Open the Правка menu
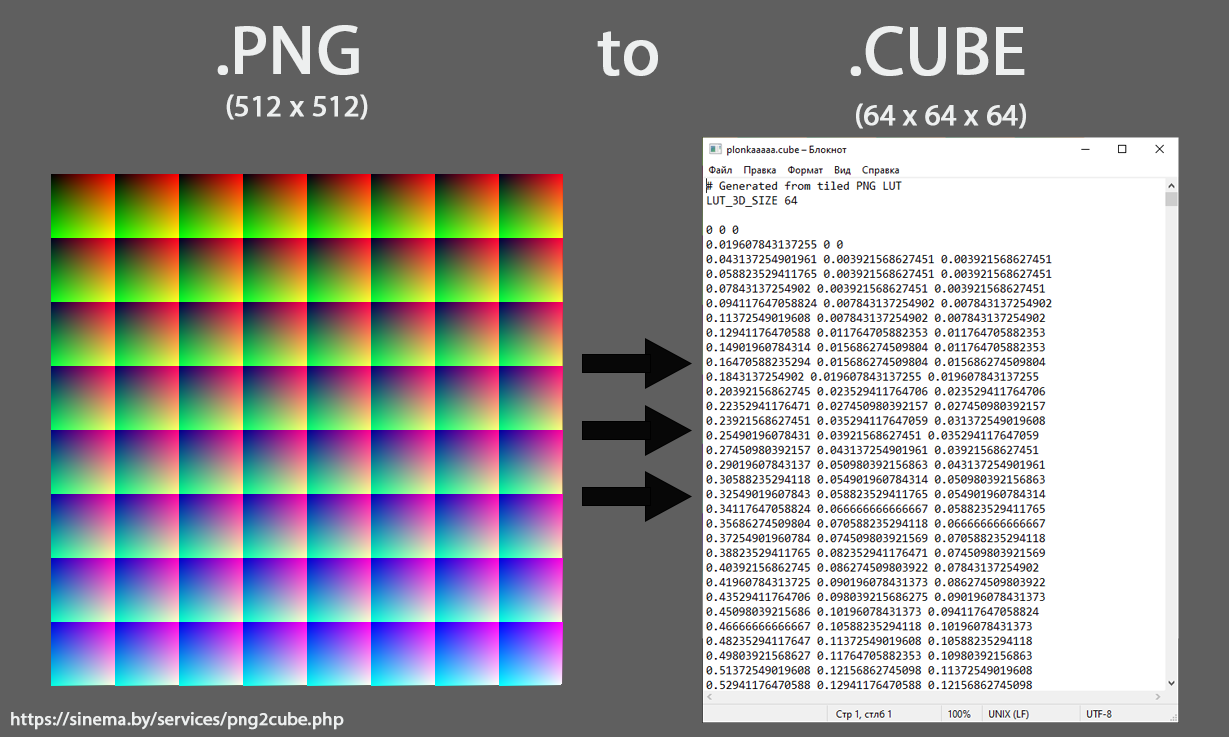Image resolution: width=1229 pixels, height=737 pixels. pos(760,169)
